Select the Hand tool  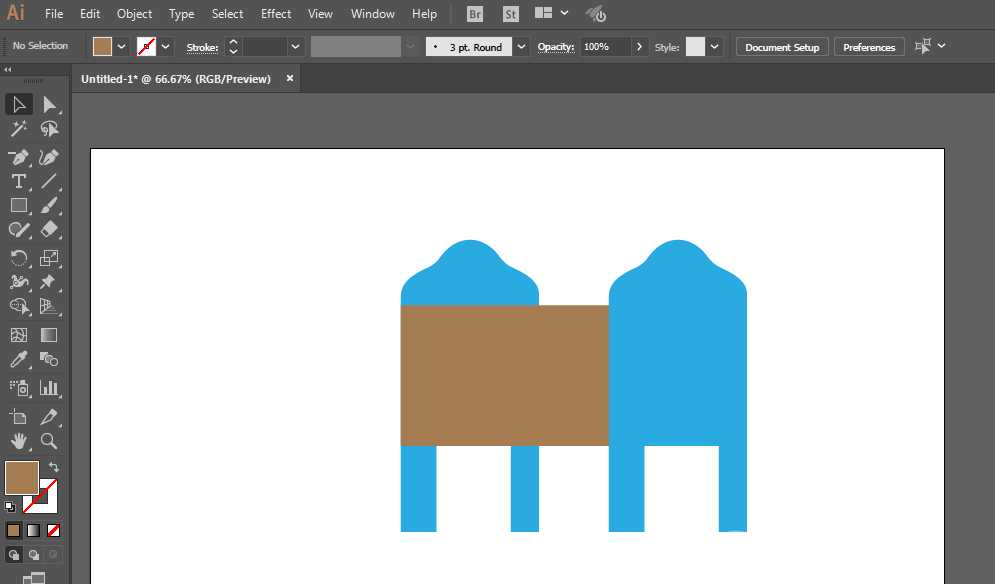pyautogui.click(x=18, y=441)
